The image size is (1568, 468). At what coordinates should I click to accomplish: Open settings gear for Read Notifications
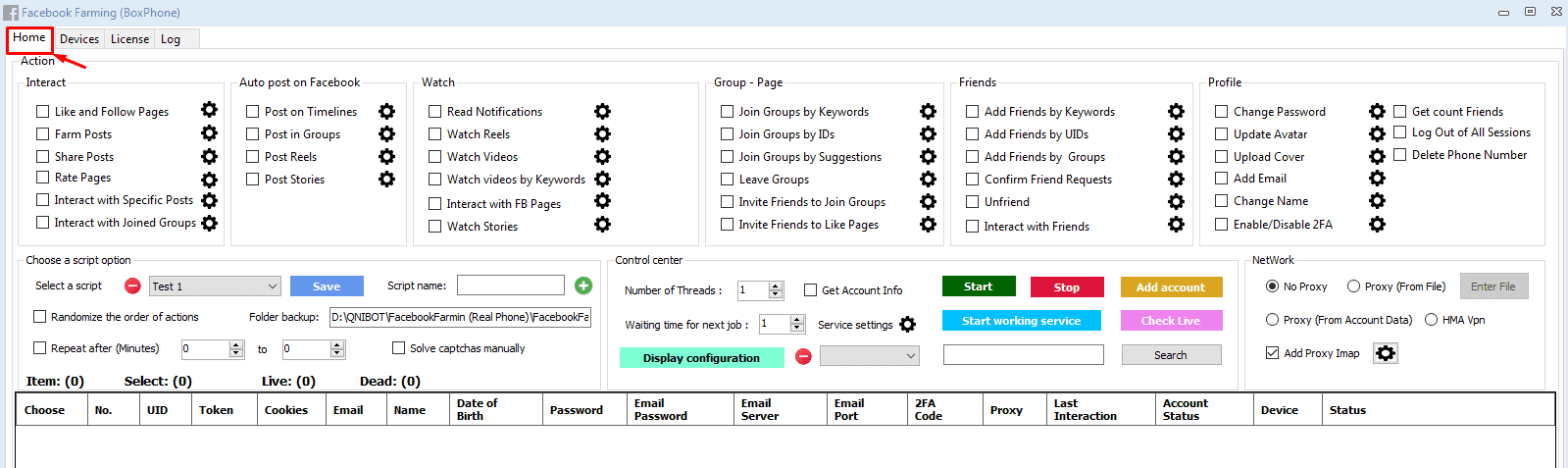602,112
